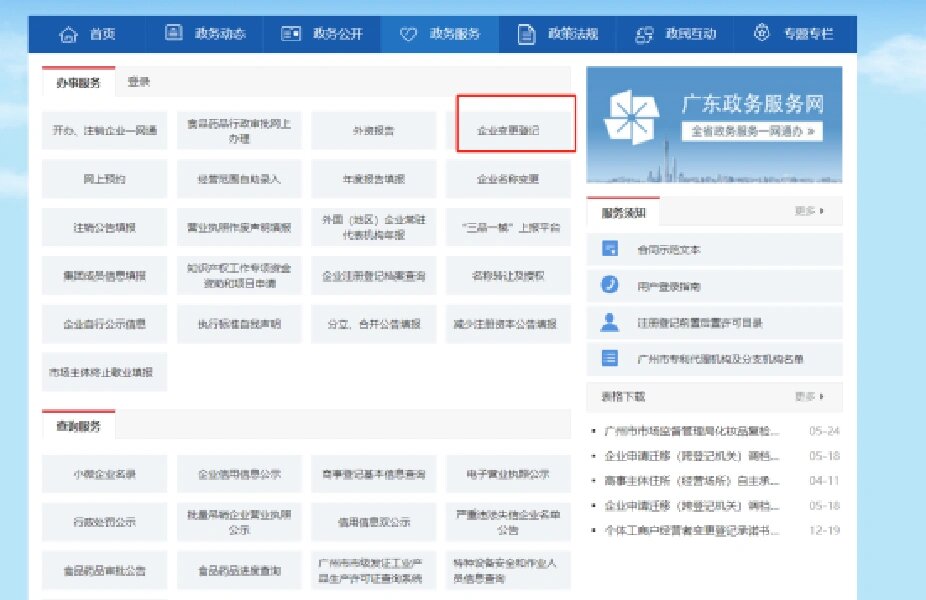This screenshot has width=926, height=600.
Task: Click the pinwheel logo on the 广东政务服务网 banner
Action: (631, 117)
